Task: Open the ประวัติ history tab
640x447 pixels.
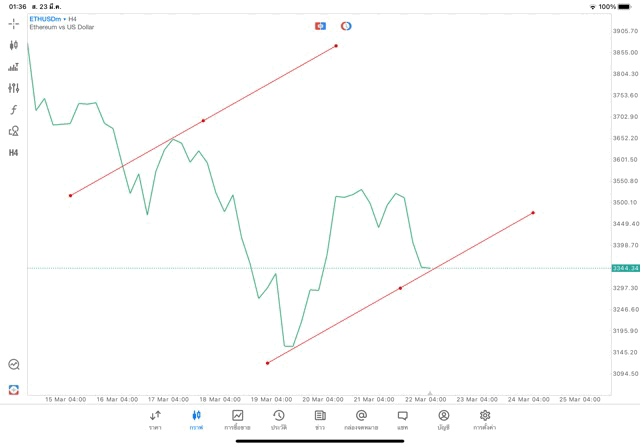Action: [278, 420]
